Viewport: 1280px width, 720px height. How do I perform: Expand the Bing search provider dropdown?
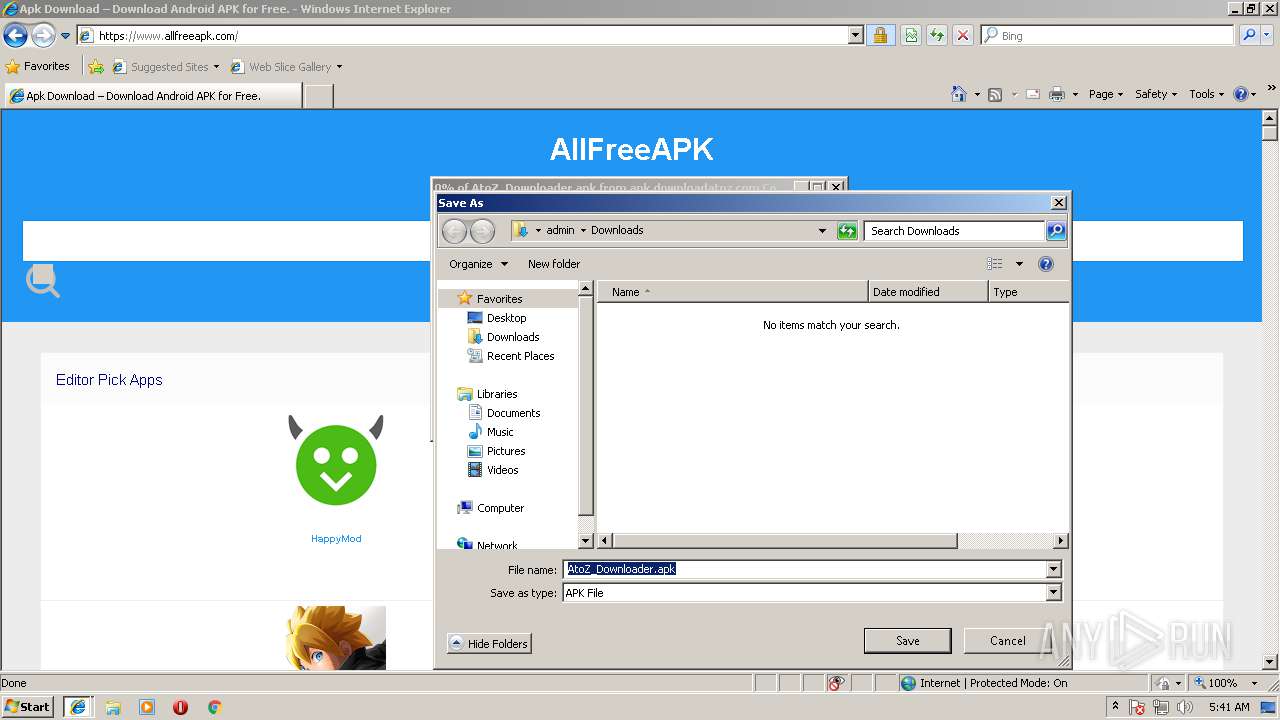point(1268,35)
